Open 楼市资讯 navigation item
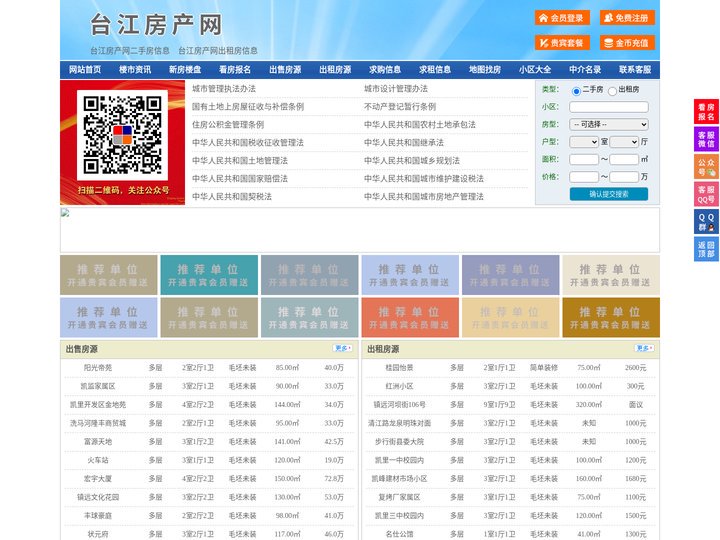This screenshot has height=540, width=720. pos(135,69)
